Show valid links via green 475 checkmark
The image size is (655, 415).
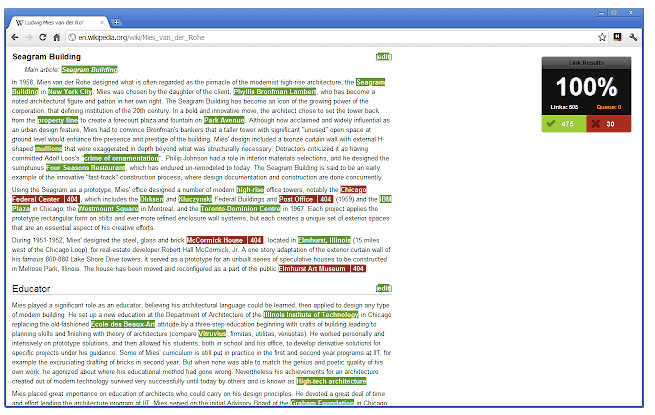tap(564, 124)
